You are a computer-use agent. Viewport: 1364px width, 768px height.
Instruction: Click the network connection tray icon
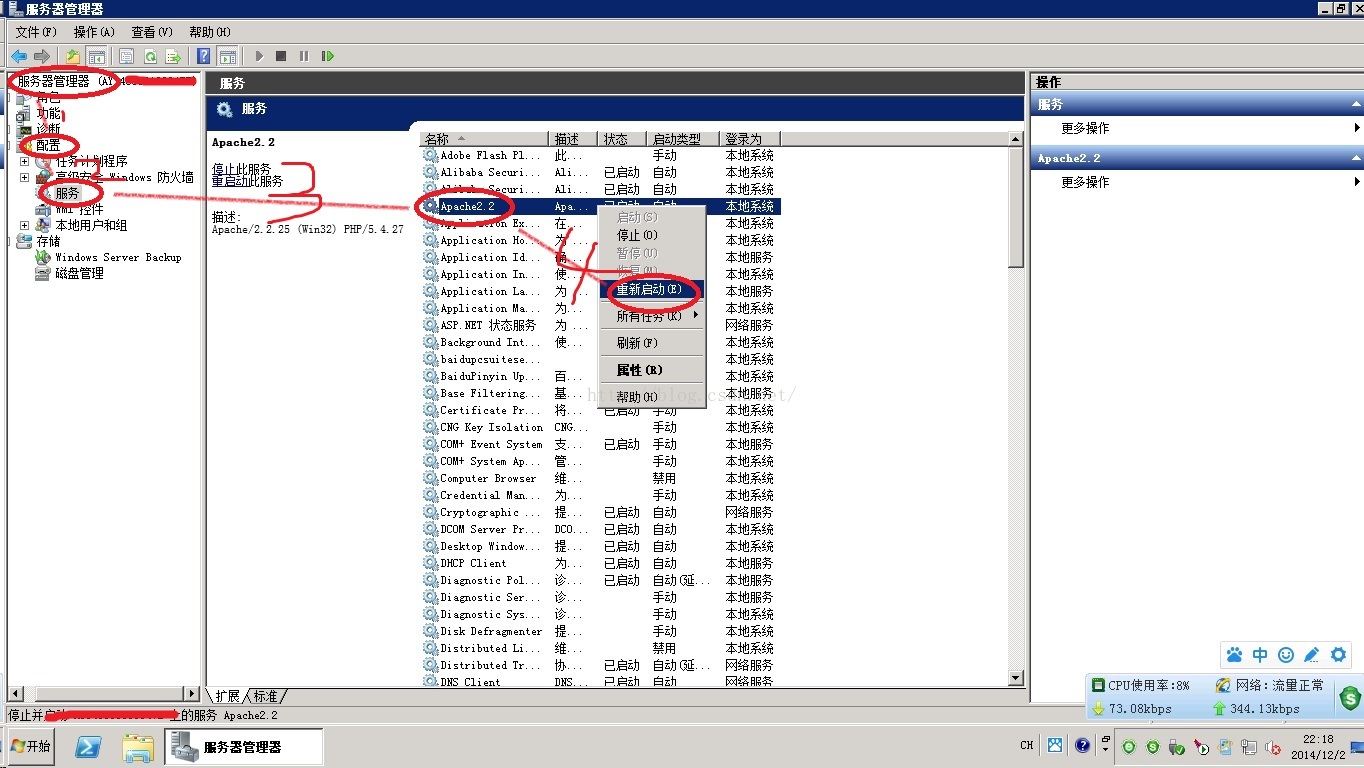[1249, 747]
